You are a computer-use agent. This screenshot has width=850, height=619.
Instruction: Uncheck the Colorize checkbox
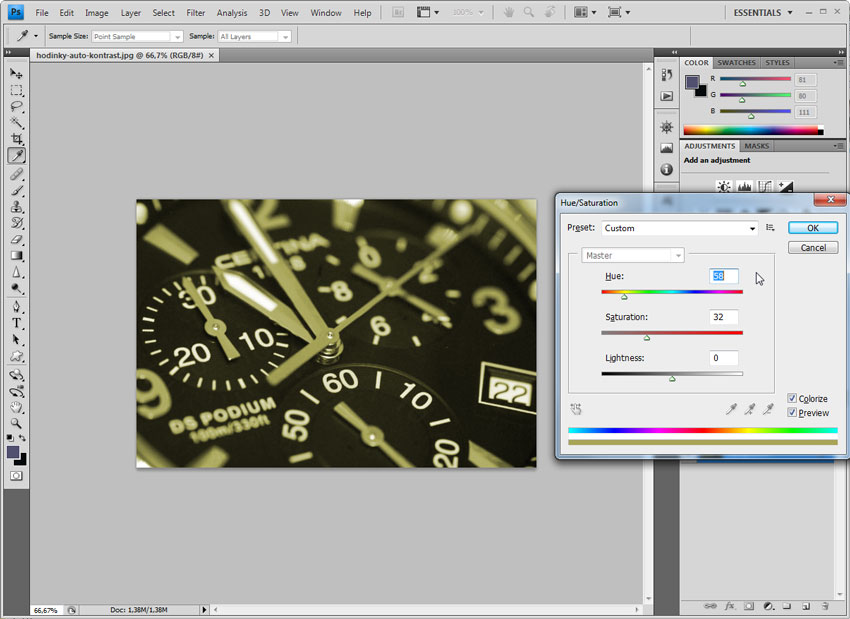[x=792, y=398]
